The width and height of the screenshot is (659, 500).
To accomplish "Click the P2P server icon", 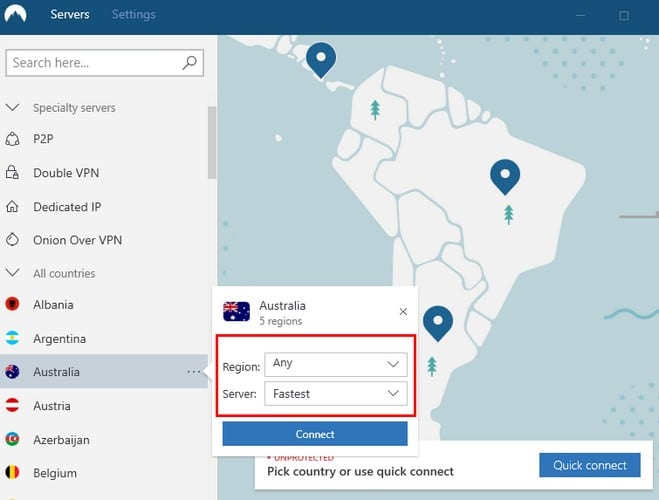I will (12, 139).
